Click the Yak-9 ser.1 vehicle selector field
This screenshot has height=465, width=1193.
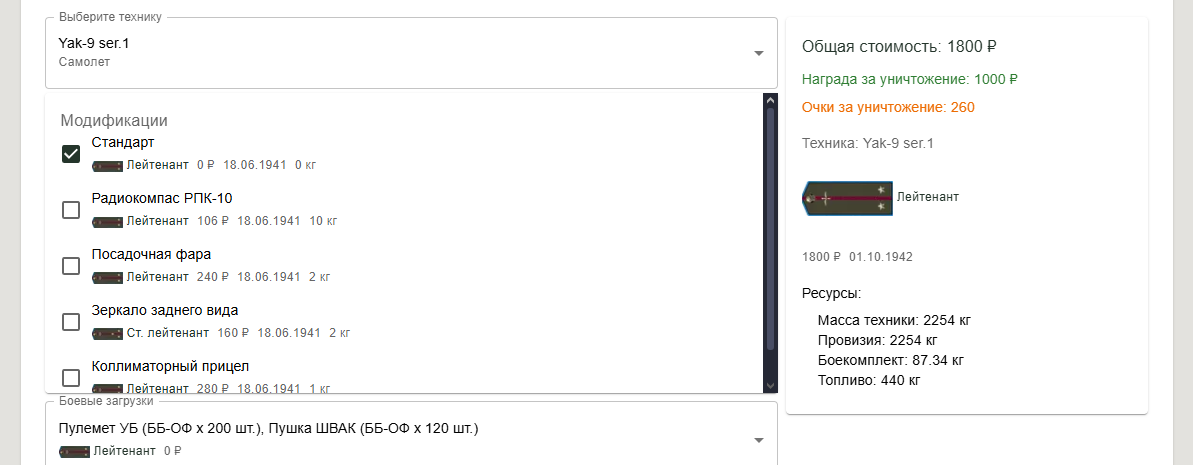click(x=400, y=53)
